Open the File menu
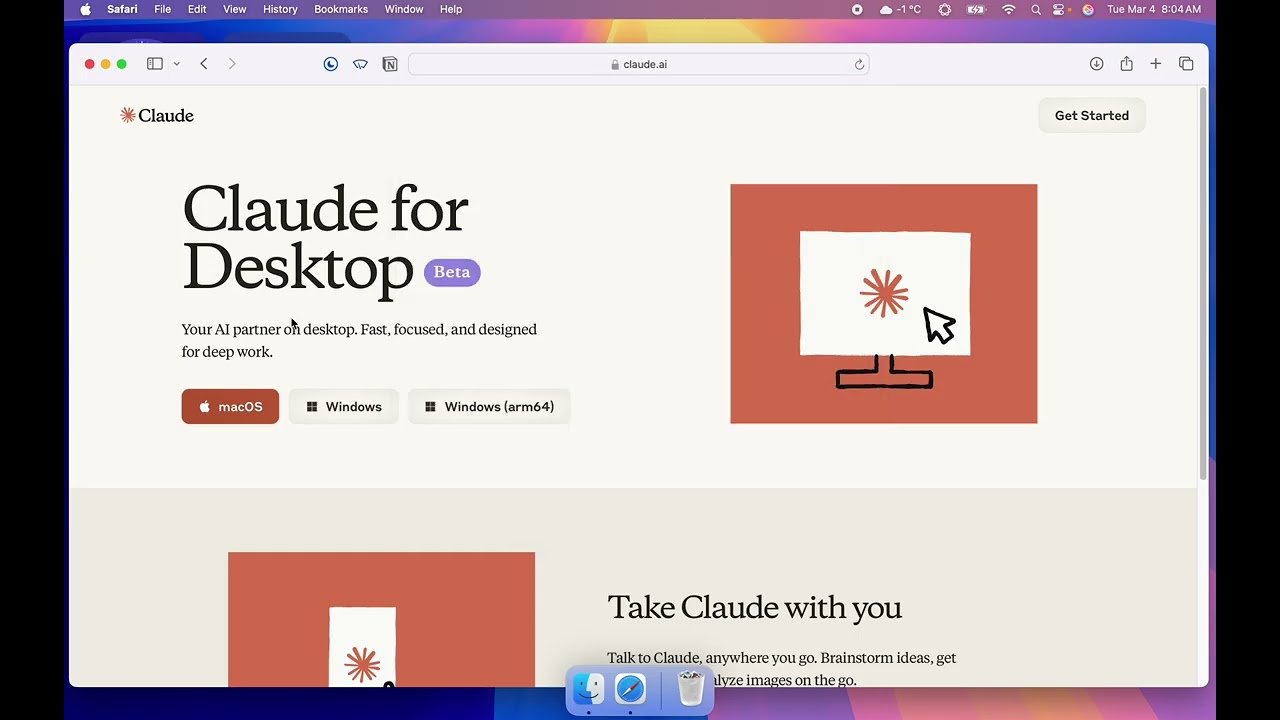 162,9
